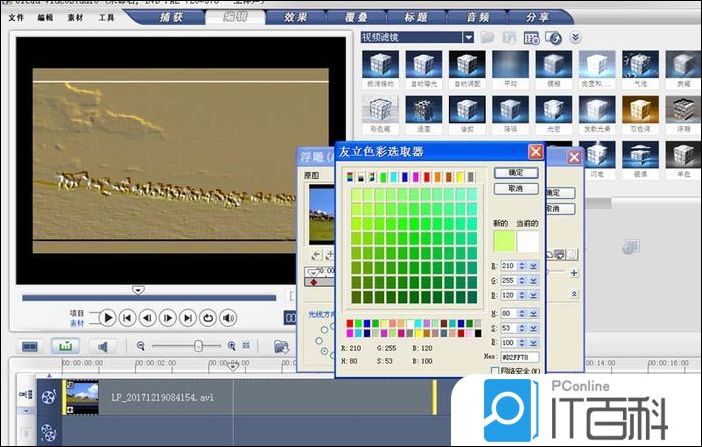The width and height of the screenshot is (702, 447).
Task: Click the zoom in magnifier on the timeline
Action: coord(232,345)
